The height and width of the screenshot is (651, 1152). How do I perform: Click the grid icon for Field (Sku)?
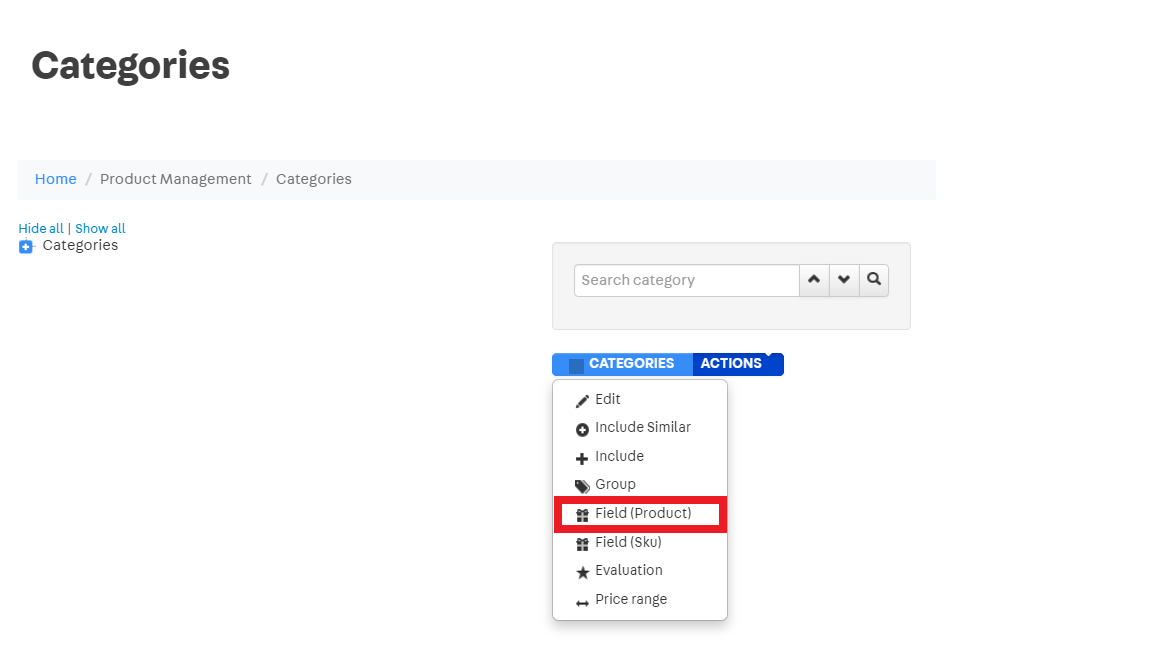pos(583,542)
